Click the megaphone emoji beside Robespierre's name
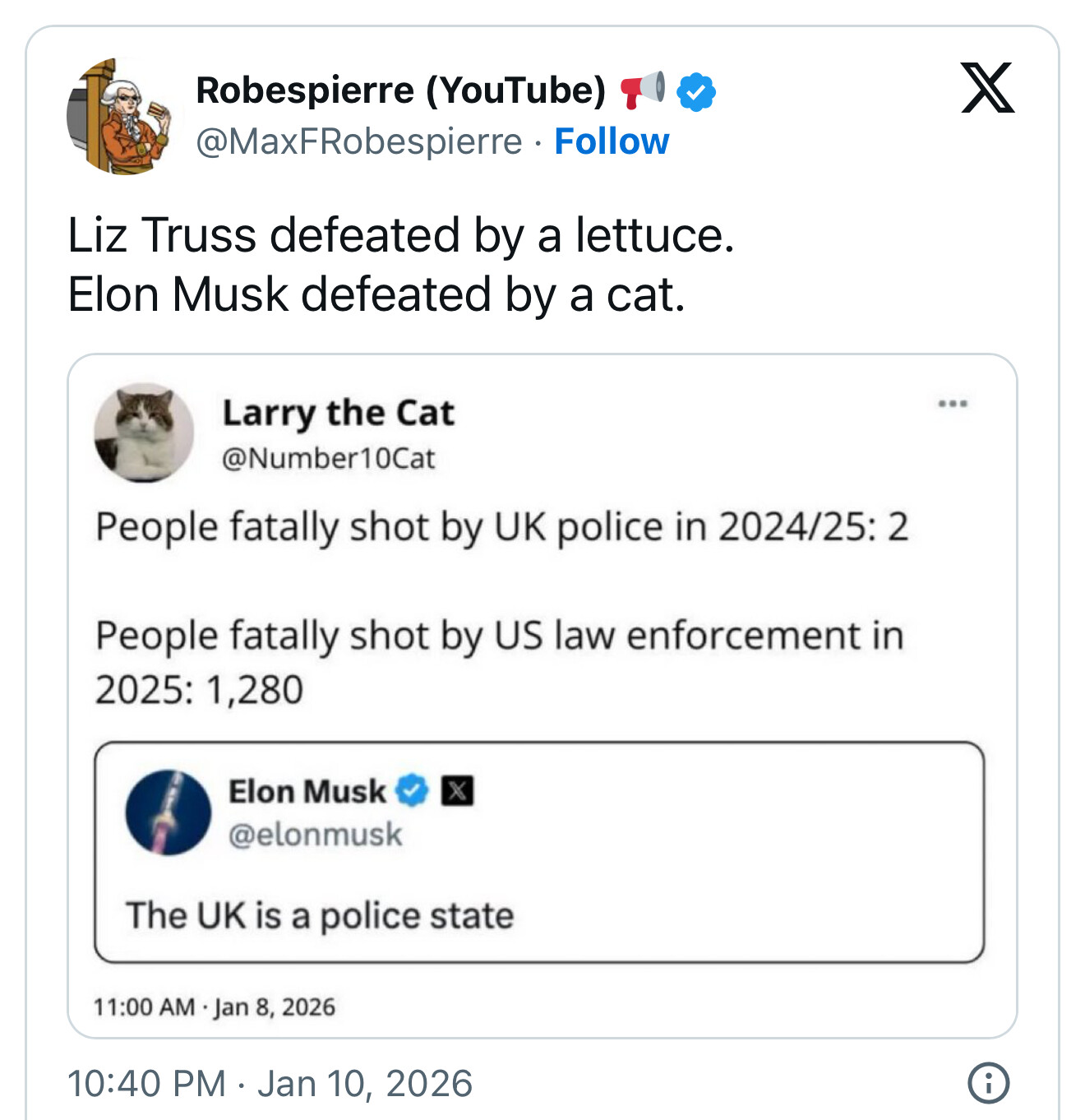 pos(642,90)
